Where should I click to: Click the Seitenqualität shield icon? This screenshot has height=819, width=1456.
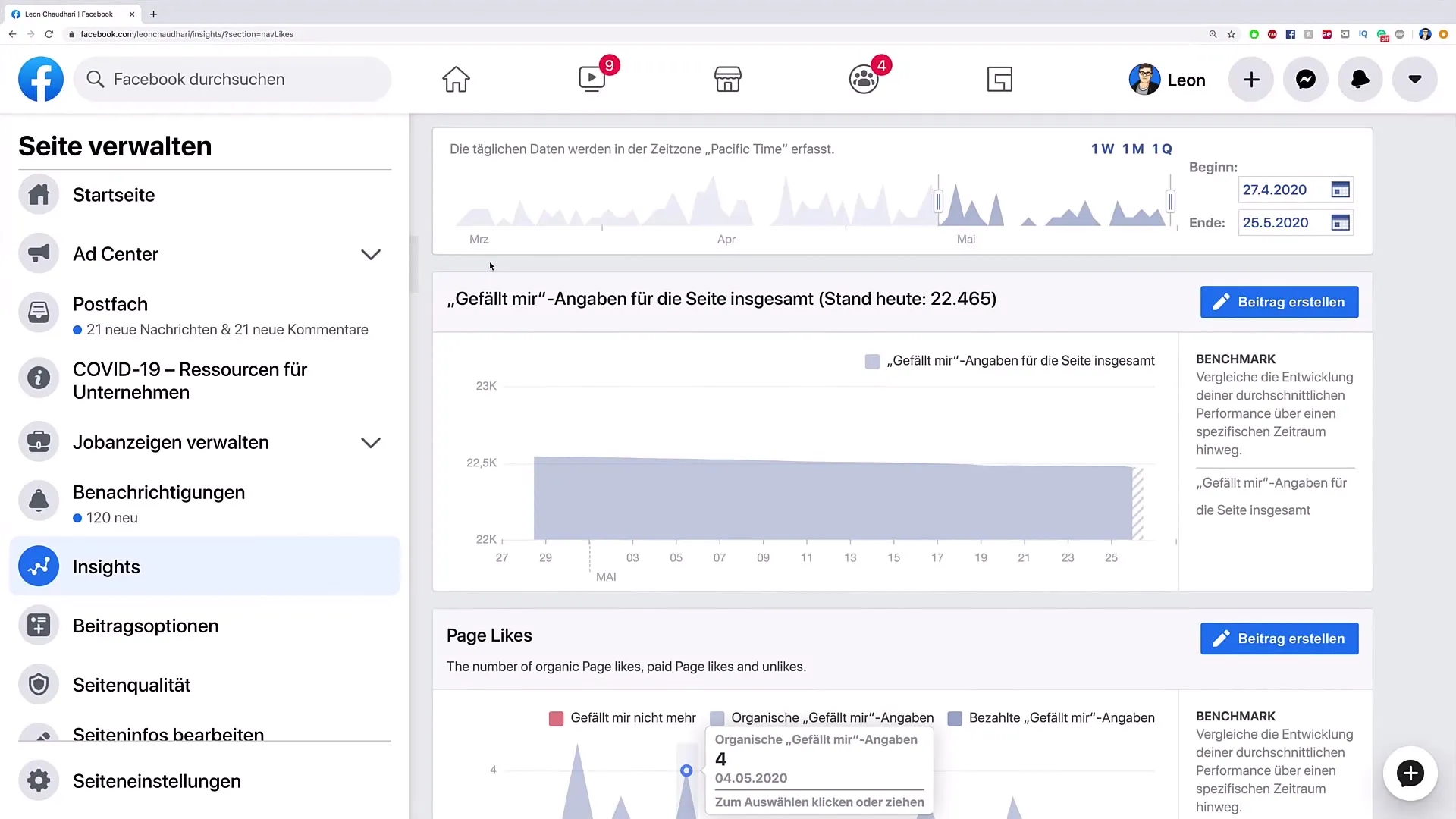pos(39,684)
